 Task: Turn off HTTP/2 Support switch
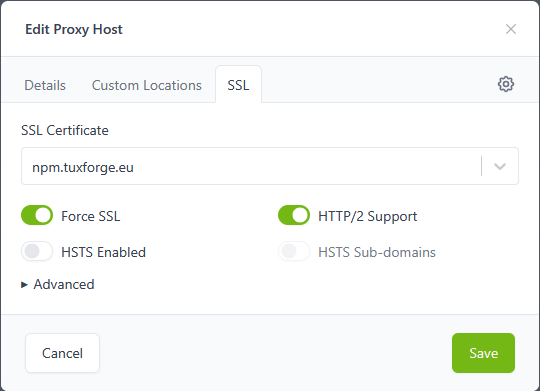[294, 215]
